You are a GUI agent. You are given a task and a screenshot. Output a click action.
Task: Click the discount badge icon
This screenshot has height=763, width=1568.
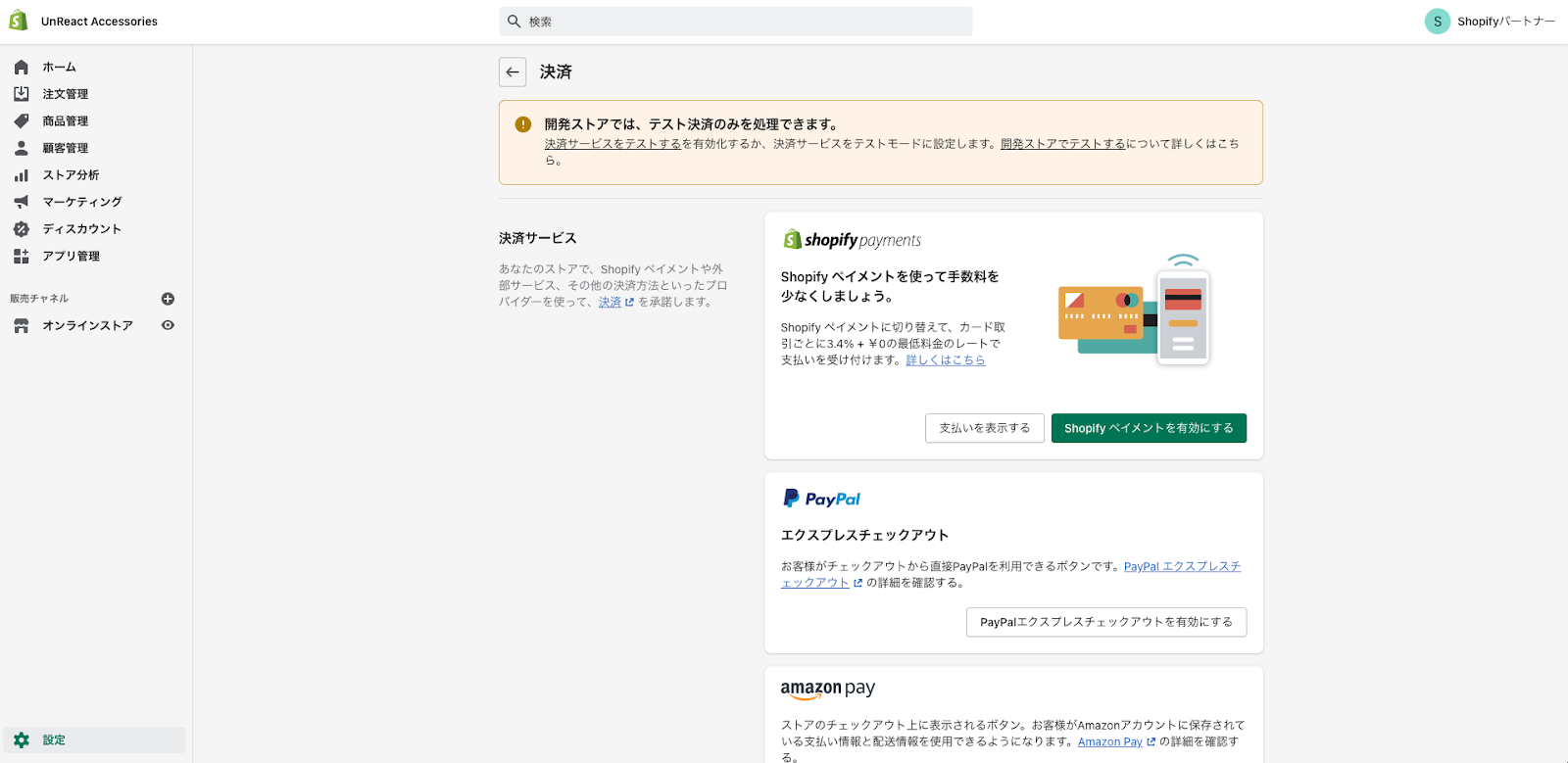pyautogui.click(x=22, y=229)
